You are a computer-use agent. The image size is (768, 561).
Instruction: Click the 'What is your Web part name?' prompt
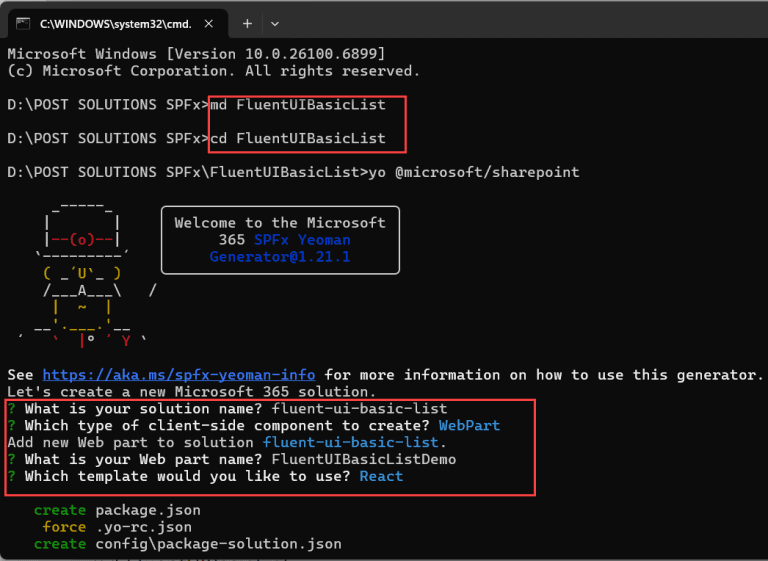[144, 459]
